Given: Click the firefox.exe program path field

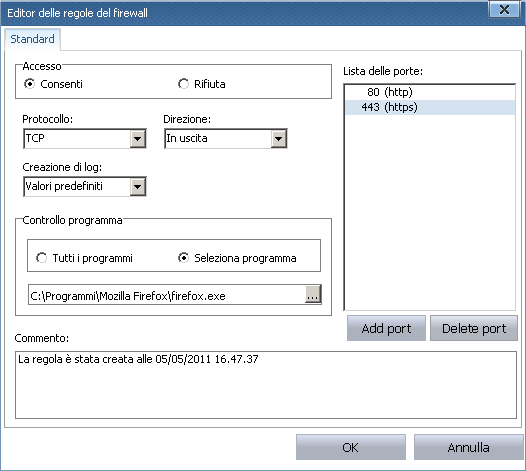Looking at the screenshot, I should pos(167,295).
